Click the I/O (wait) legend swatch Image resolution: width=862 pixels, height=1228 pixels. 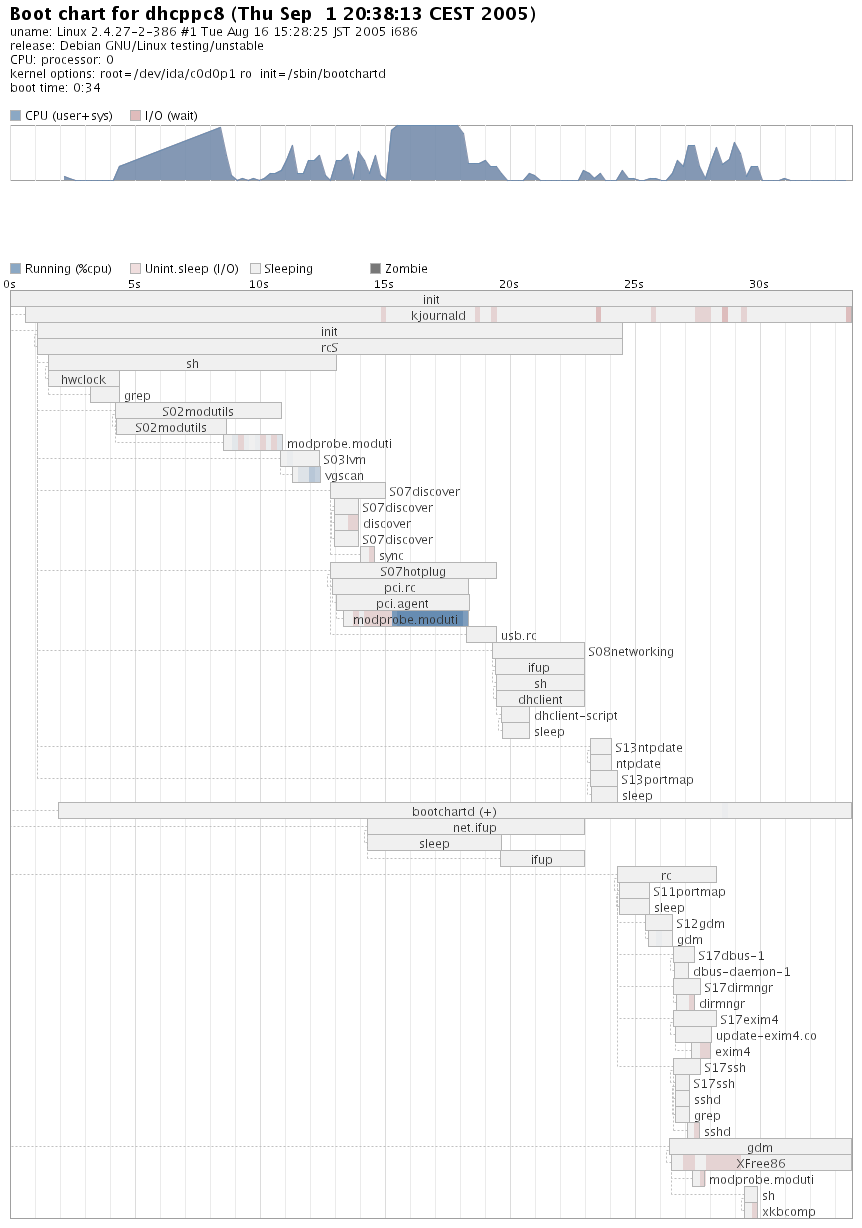click(x=135, y=116)
